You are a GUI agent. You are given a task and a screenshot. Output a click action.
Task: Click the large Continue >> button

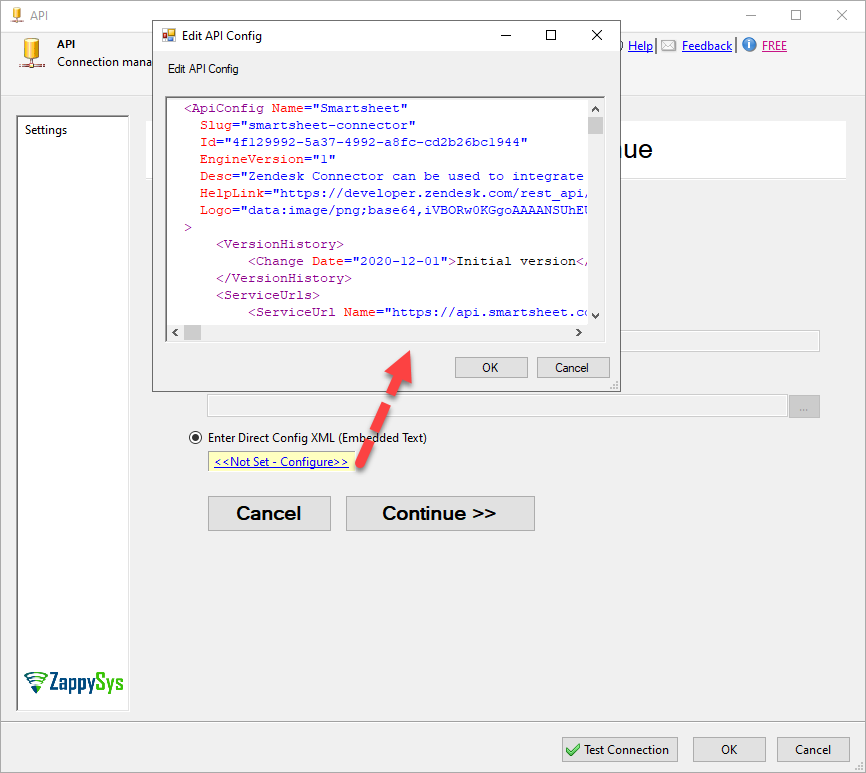pyautogui.click(x=440, y=513)
